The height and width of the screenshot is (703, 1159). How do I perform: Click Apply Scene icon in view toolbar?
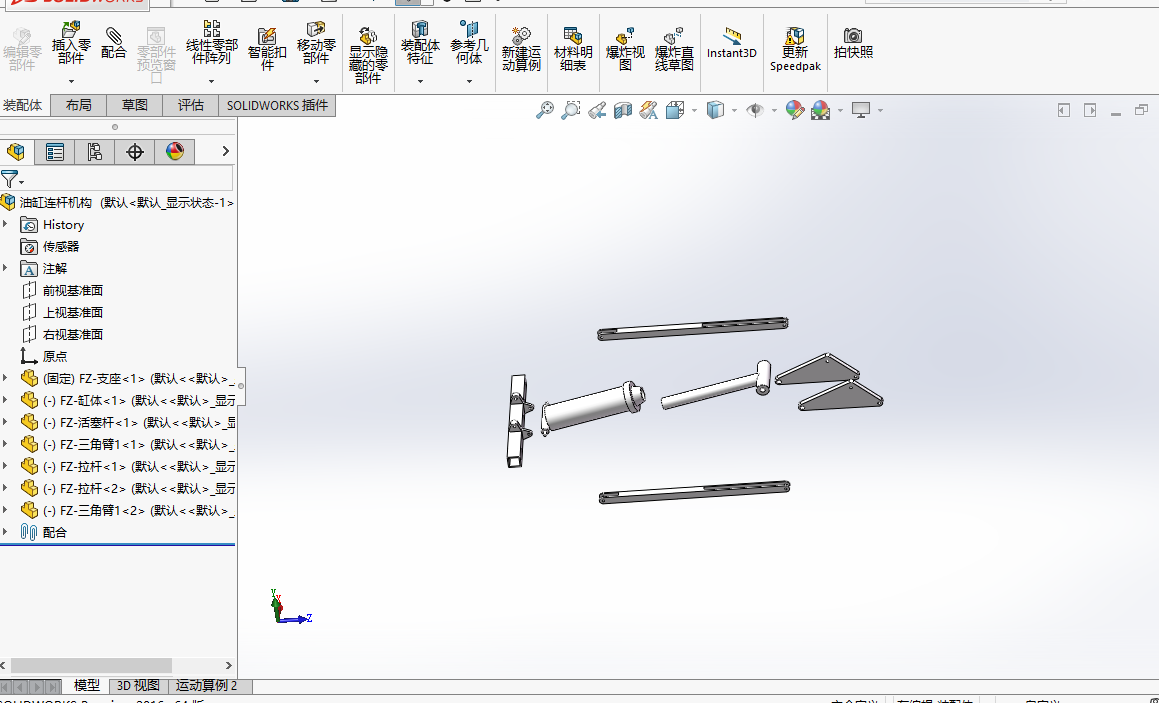(x=820, y=110)
